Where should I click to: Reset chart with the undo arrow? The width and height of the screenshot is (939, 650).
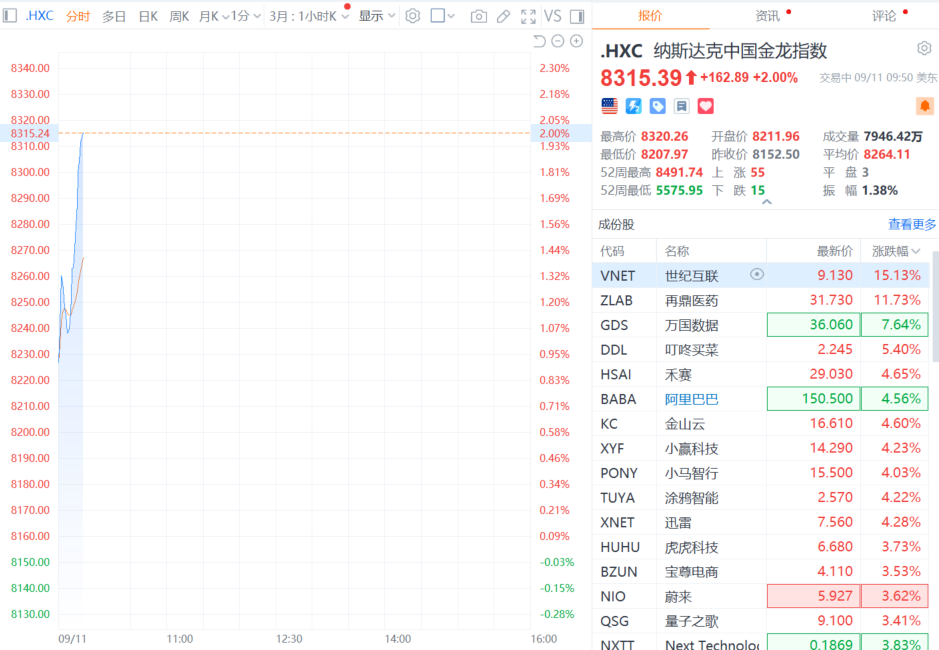click(540, 41)
